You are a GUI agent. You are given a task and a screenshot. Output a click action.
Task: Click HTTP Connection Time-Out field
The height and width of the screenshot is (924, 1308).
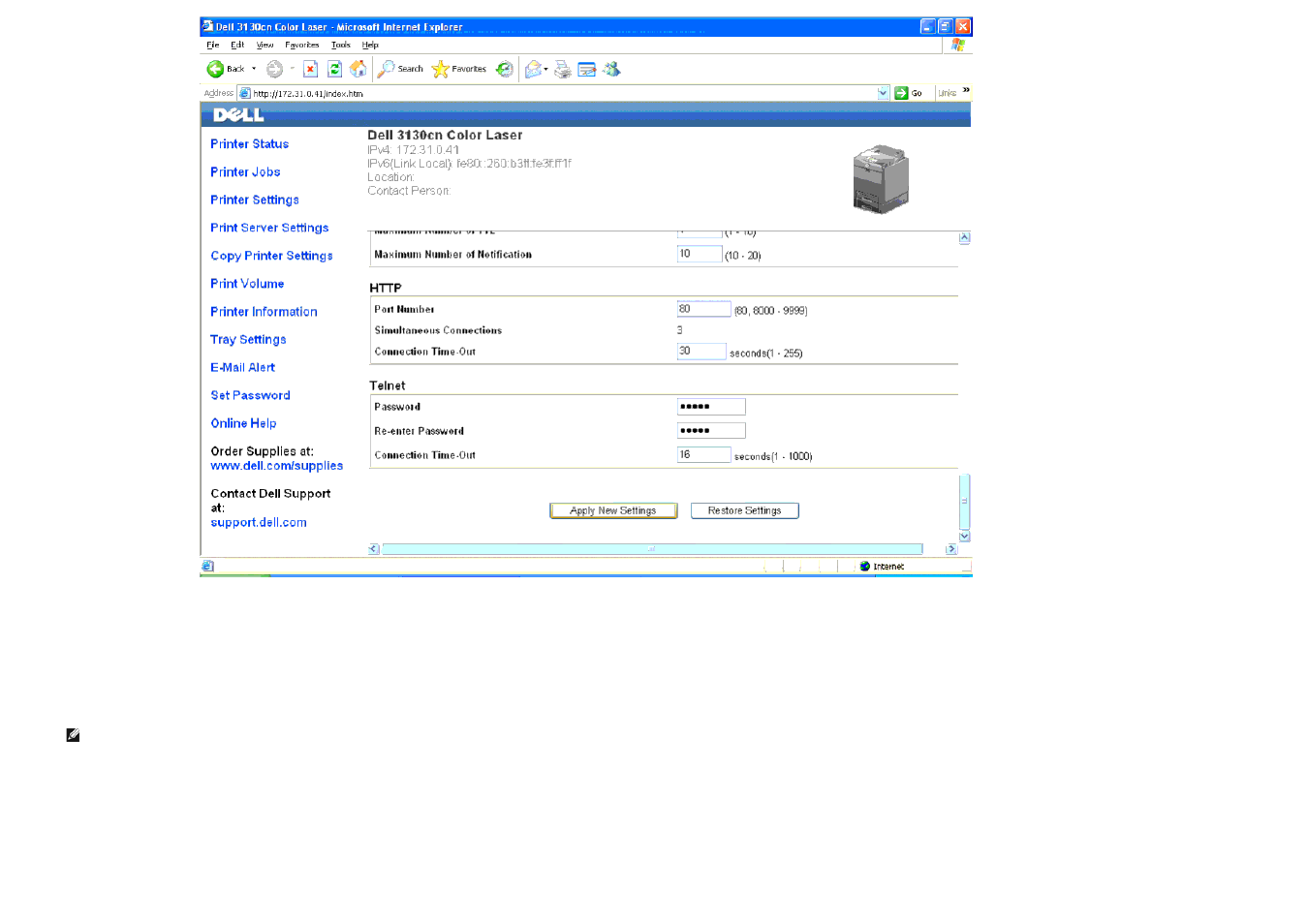(701, 352)
